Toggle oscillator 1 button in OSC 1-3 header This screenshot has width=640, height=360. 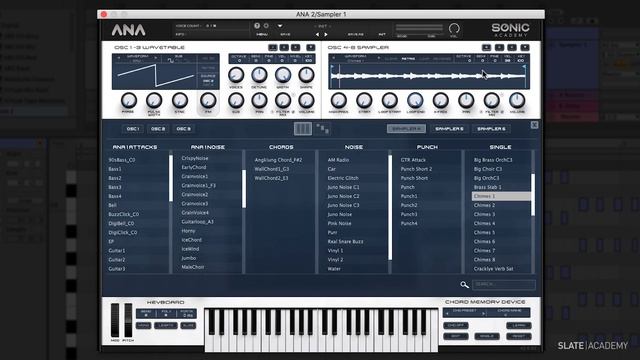tap(273, 47)
